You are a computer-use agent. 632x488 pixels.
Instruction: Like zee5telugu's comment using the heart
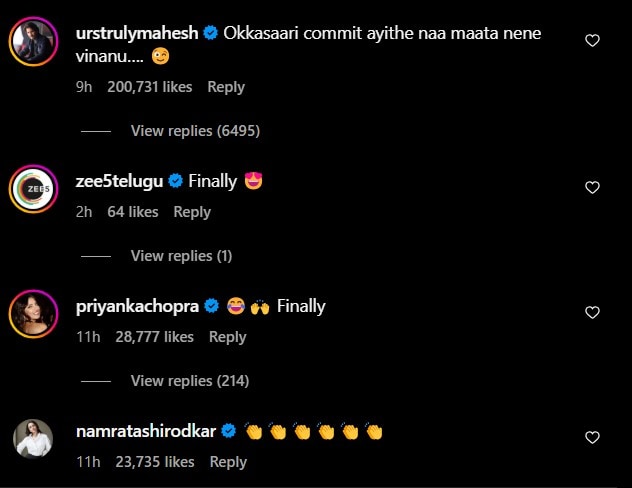tap(592, 187)
